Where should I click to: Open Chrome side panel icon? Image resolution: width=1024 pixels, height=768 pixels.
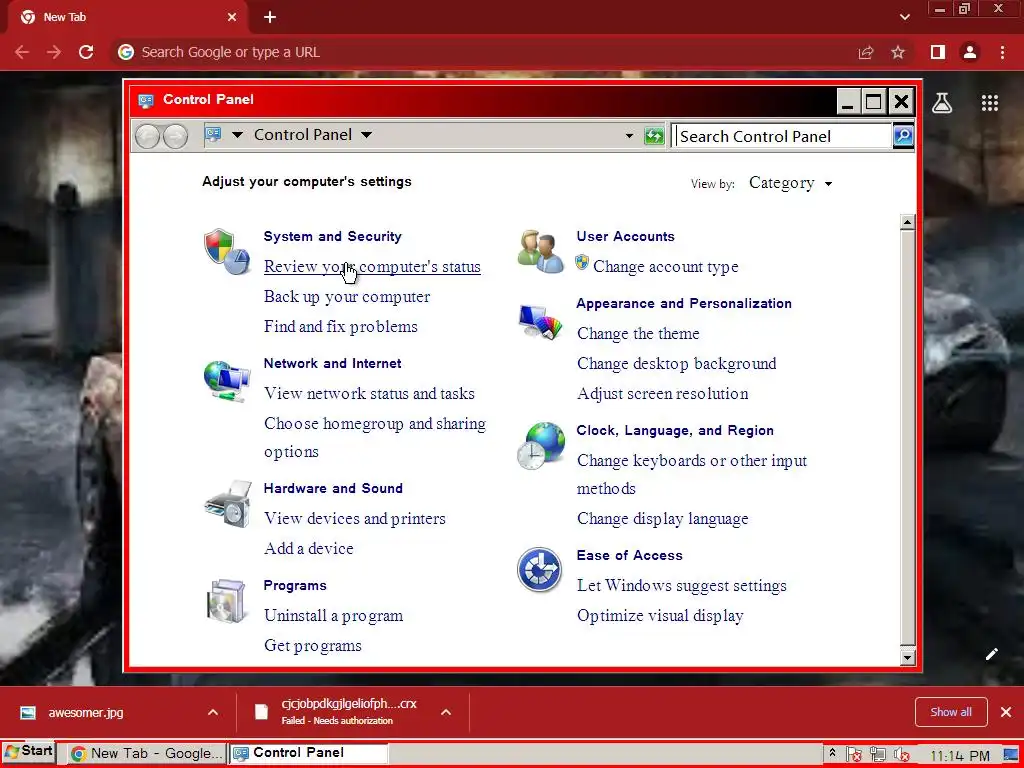[x=938, y=52]
